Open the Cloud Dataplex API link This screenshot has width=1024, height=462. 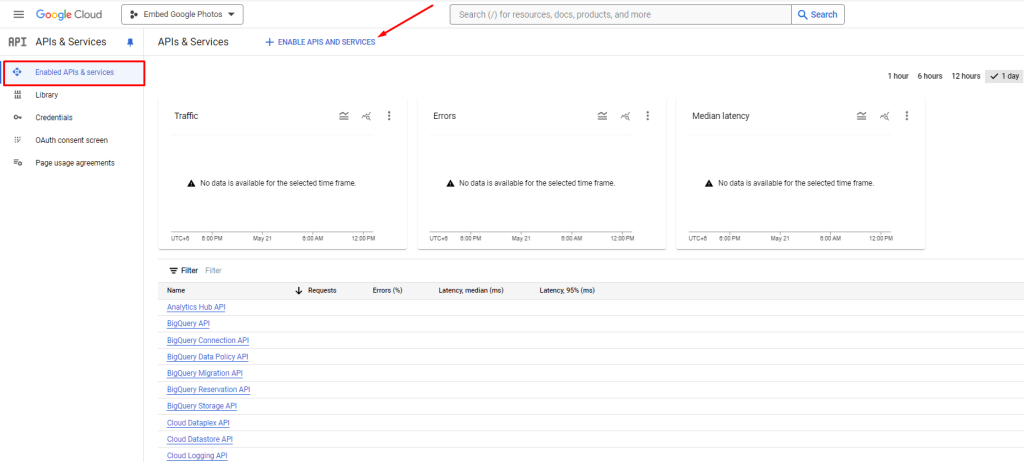point(198,423)
